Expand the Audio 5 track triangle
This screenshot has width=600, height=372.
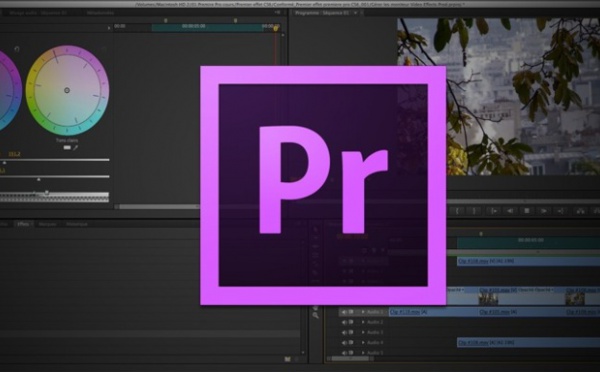pyautogui.click(x=363, y=352)
